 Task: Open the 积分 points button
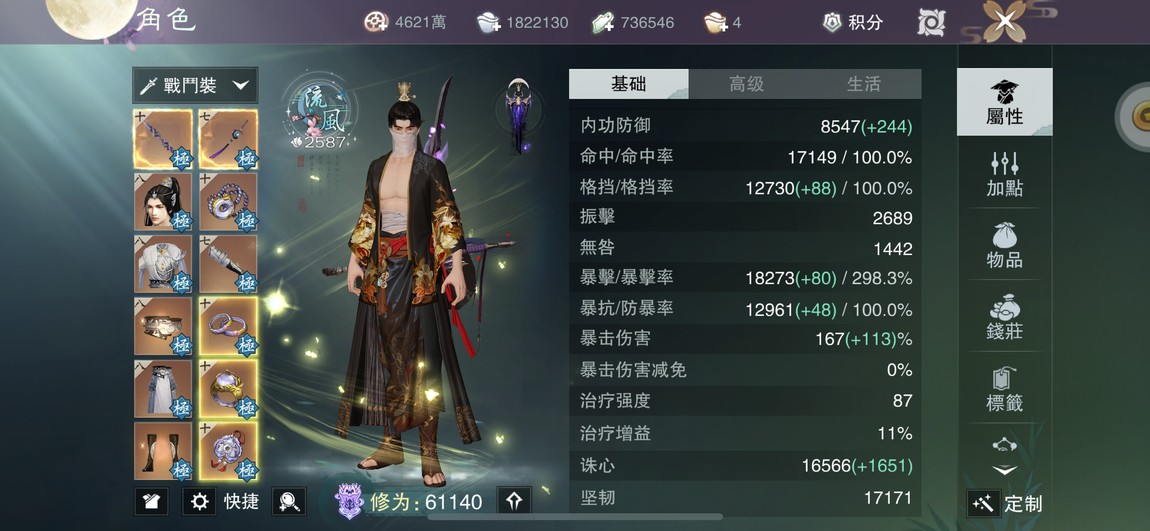854,22
